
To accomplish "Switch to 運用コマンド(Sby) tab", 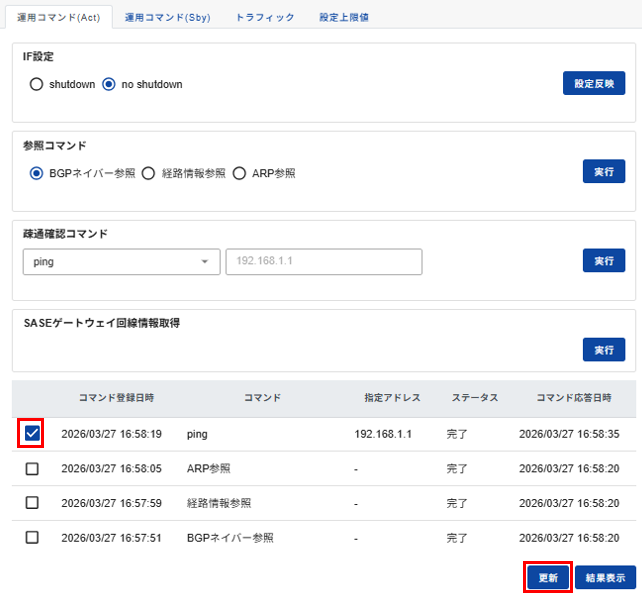I will tap(168, 17).
